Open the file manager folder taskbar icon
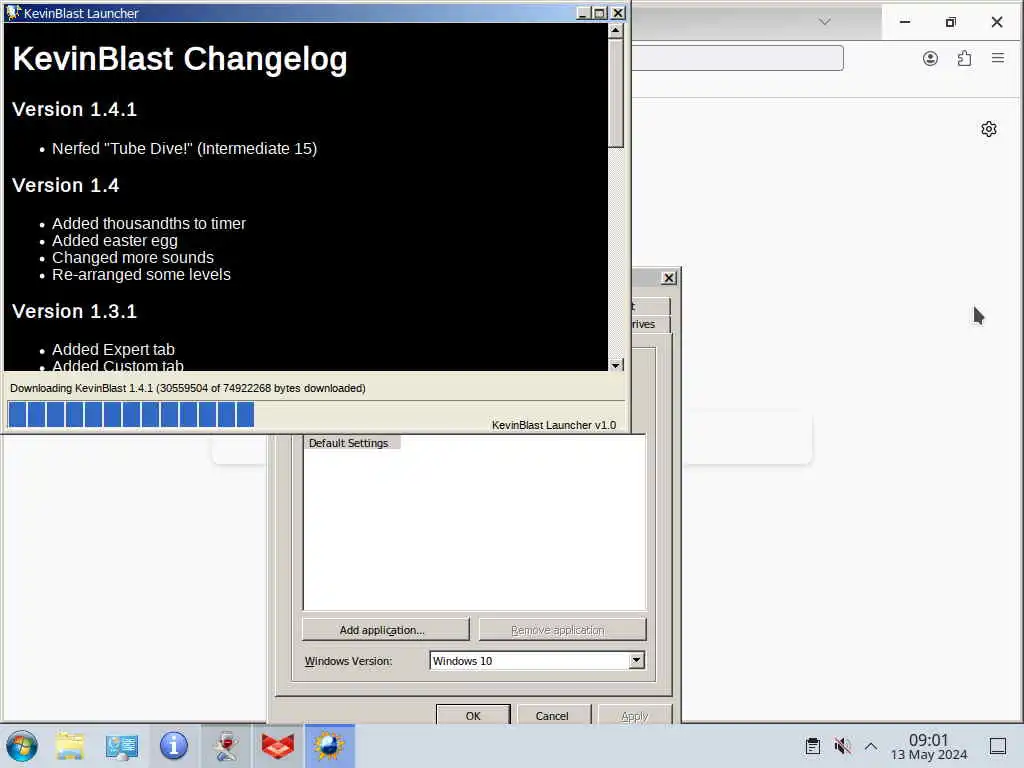Screen dimensions: 1024x768 pos(70,746)
